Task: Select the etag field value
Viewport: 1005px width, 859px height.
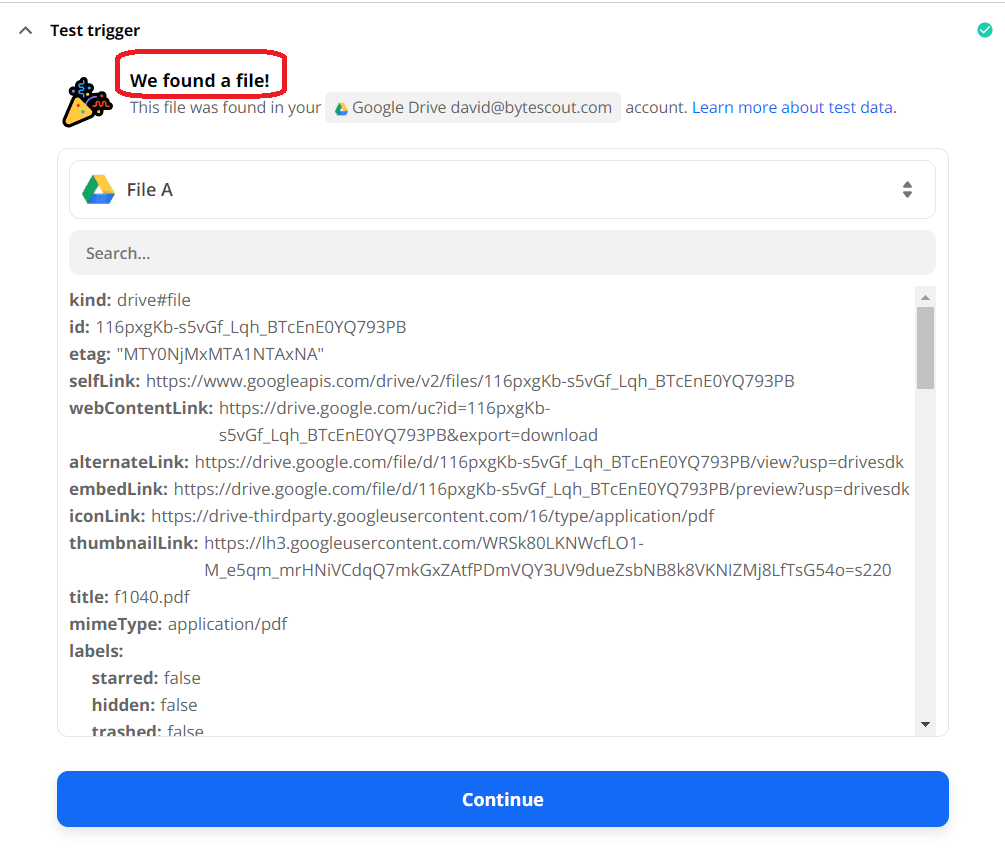Action: (220, 354)
